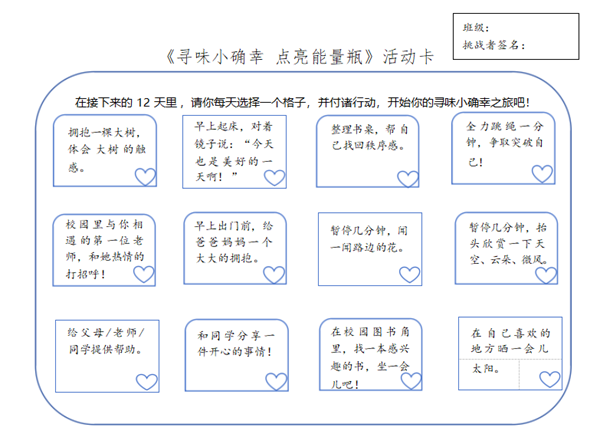Click the heart in the 晒一会儿太阳 card
The height and width of the screenshot is (444, 600).
[549, 379]
